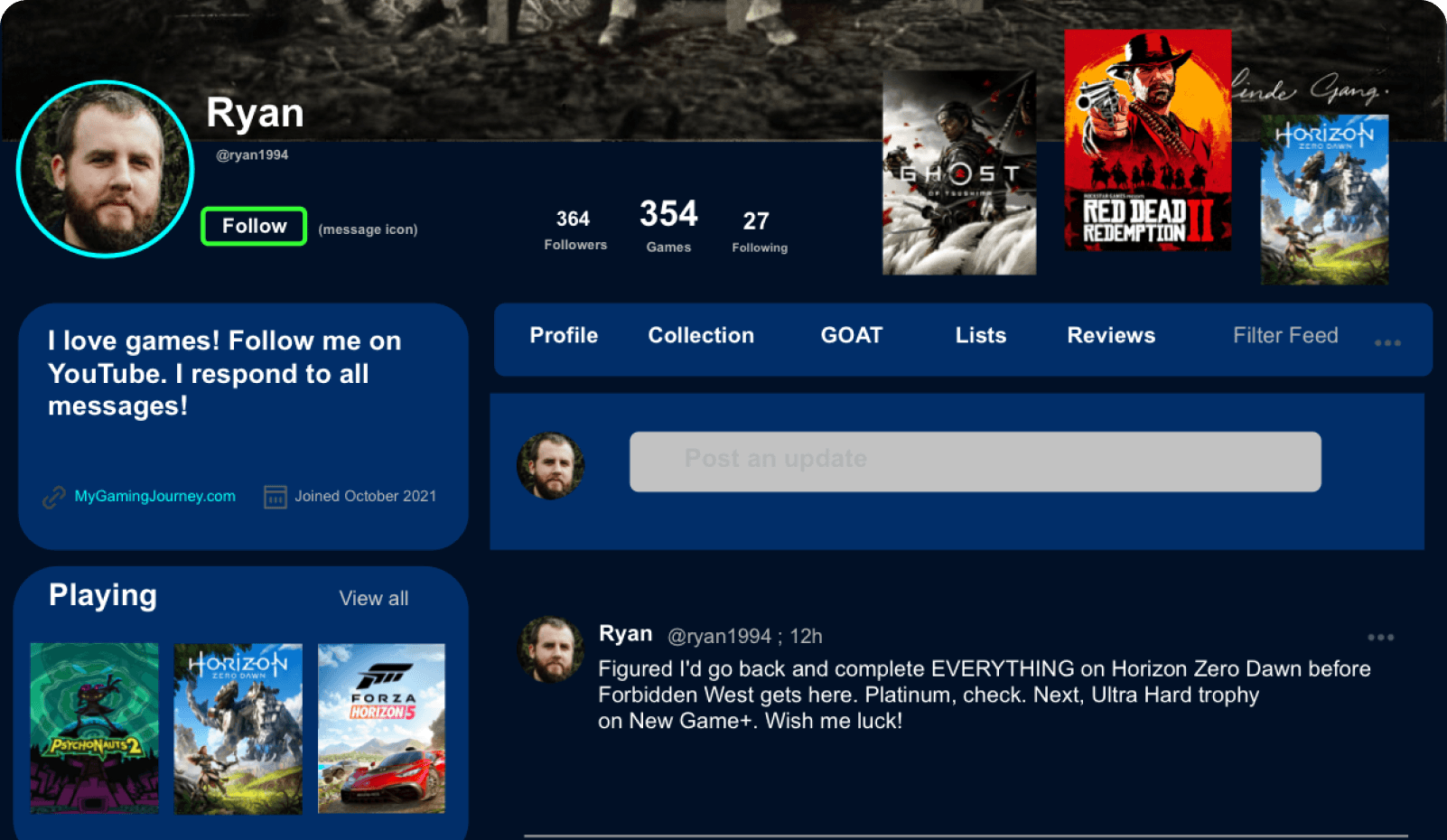This screenshot has height=840, width=1447.
Task: Open Red Dead Redemption II cover
Action: tap(1147, 140)
